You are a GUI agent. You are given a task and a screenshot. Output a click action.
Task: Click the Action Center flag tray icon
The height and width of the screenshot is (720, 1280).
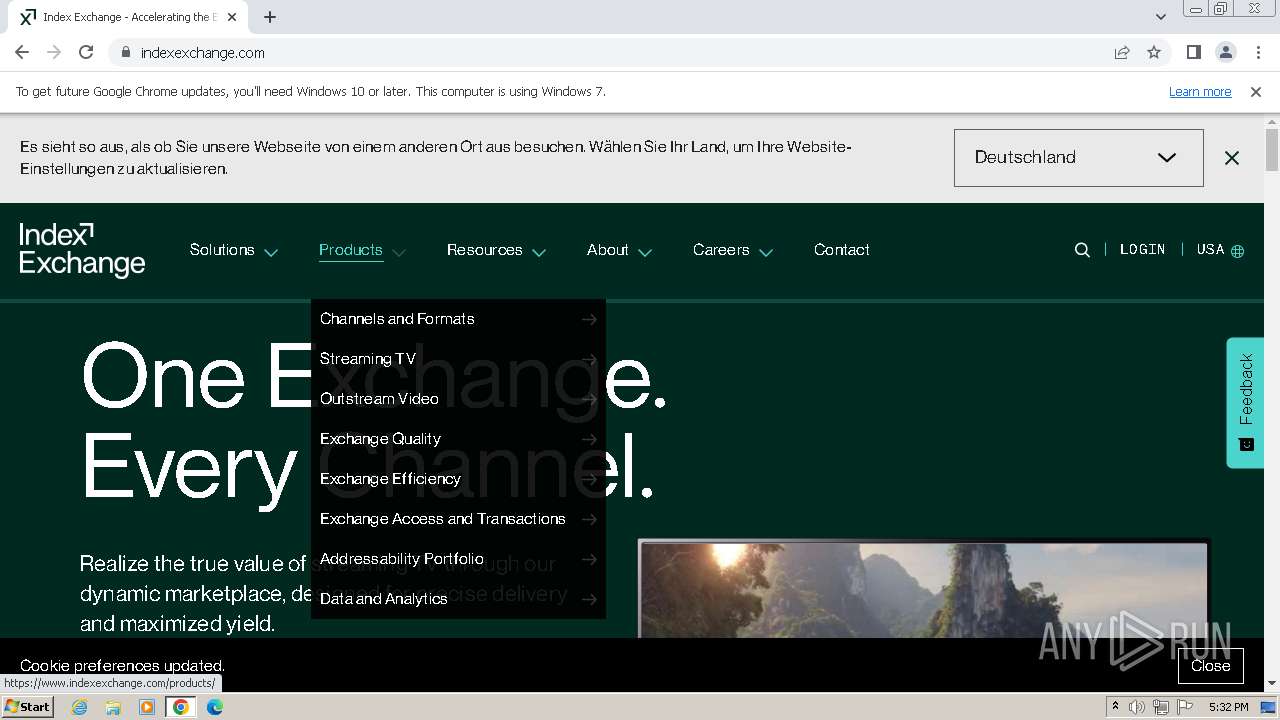point(1185,707)
